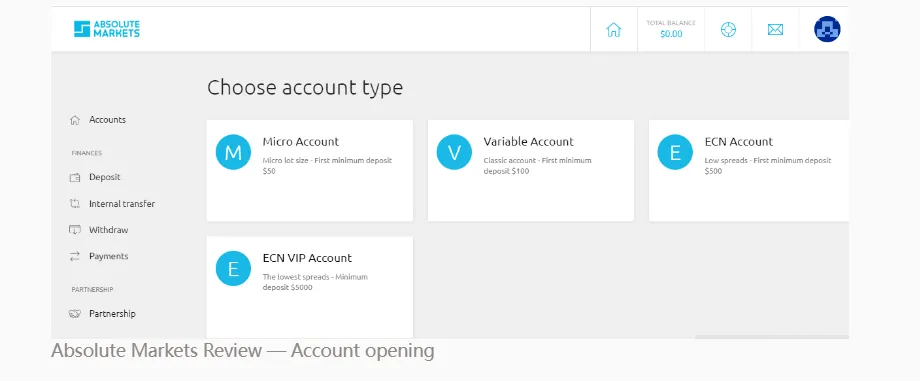
Task: Open Accounts in the sidebar
Action: pyautogui.click(x=107, y=120)
